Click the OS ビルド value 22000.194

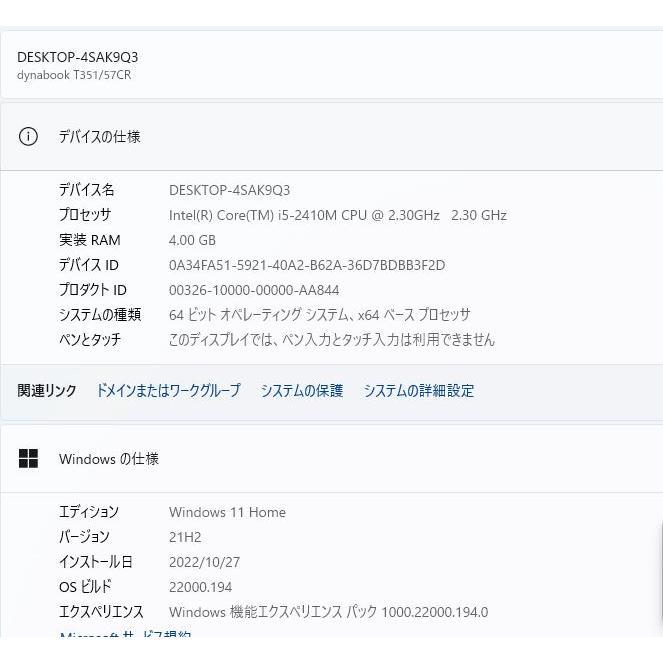(200, 587)
